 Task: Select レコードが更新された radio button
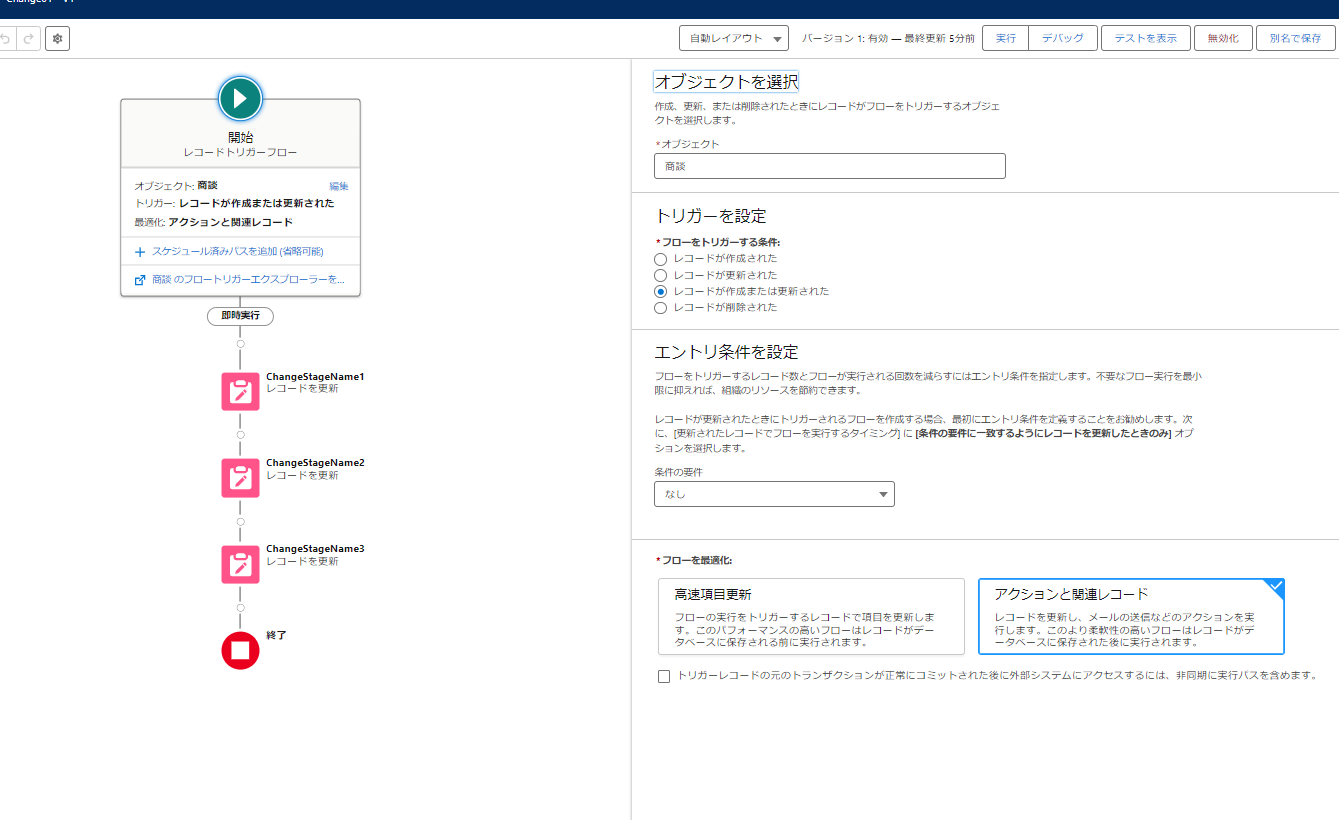point(660,275)
